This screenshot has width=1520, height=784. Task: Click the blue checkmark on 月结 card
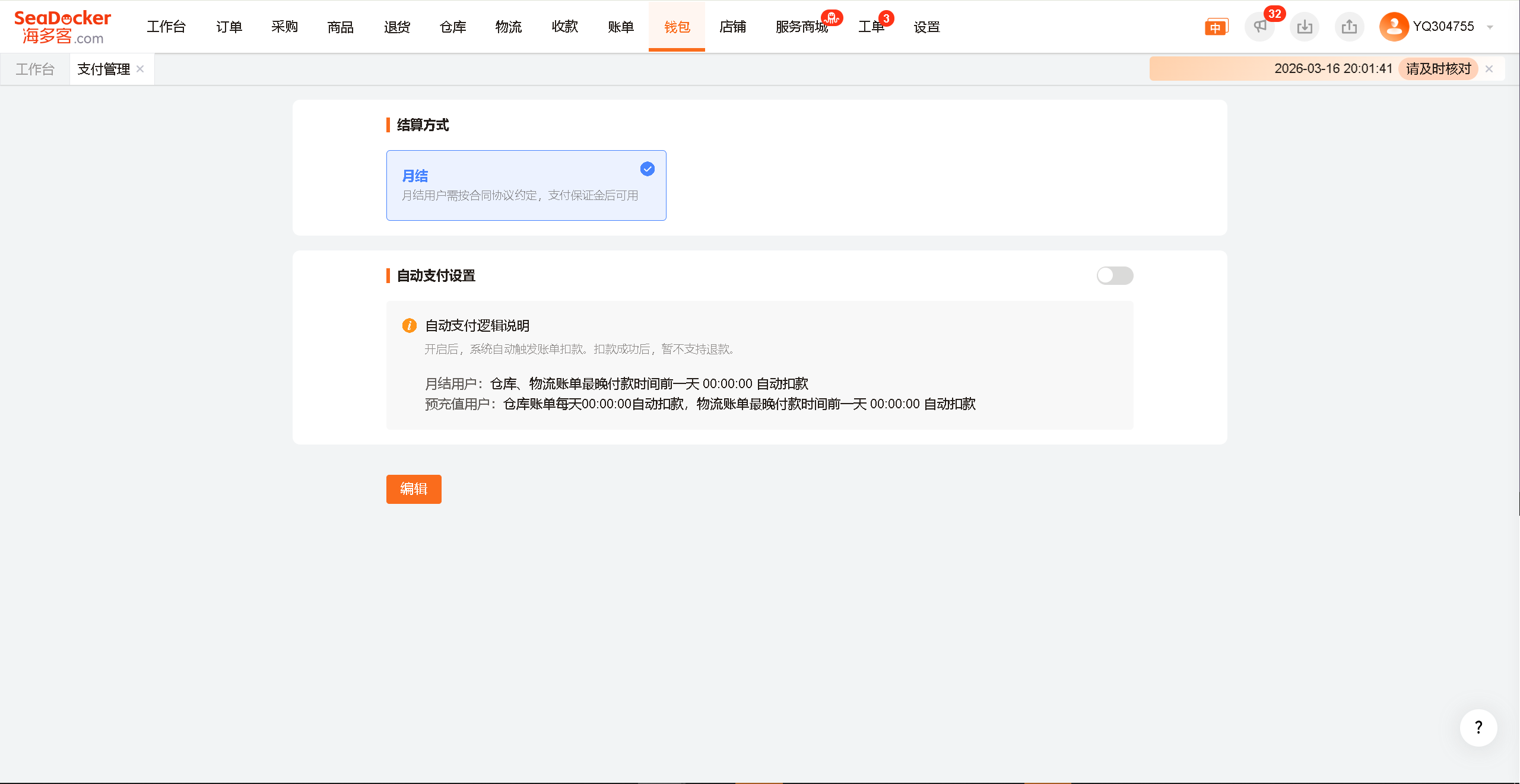[x=647, y=169]
